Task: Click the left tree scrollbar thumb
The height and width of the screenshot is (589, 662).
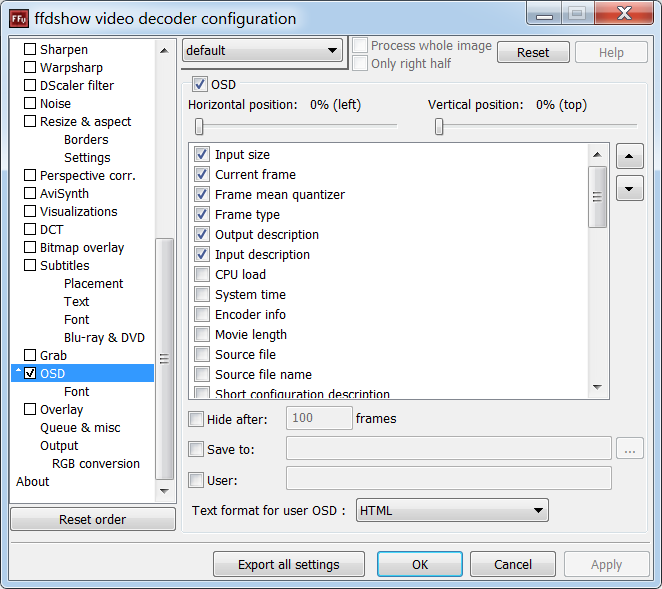Action: click(164, 359)
